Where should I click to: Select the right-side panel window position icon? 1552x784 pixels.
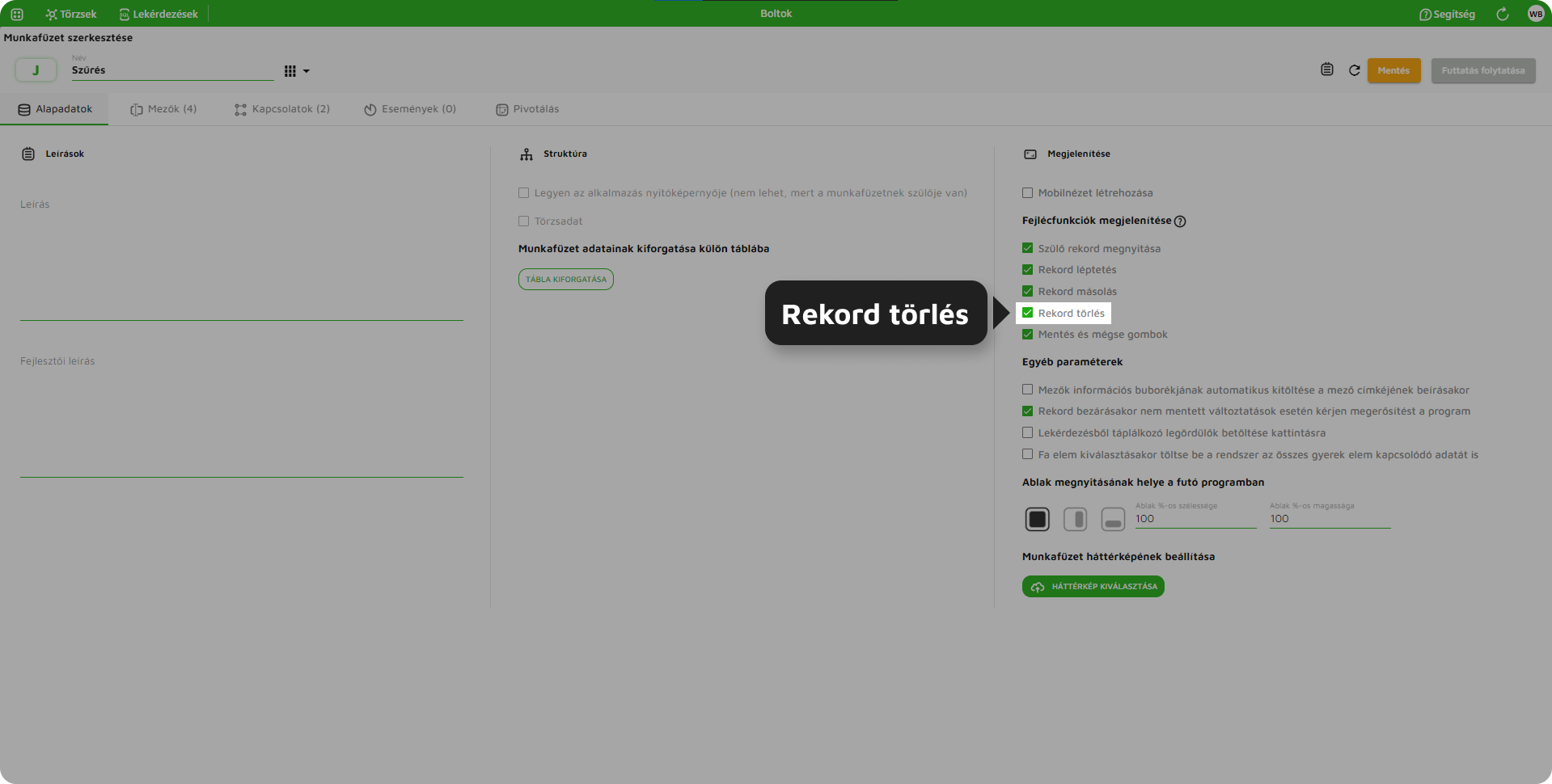1075,519
